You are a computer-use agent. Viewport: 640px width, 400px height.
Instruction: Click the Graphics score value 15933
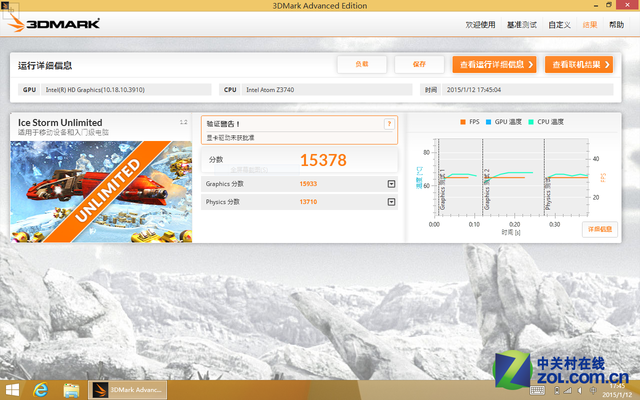pos(308,184)
